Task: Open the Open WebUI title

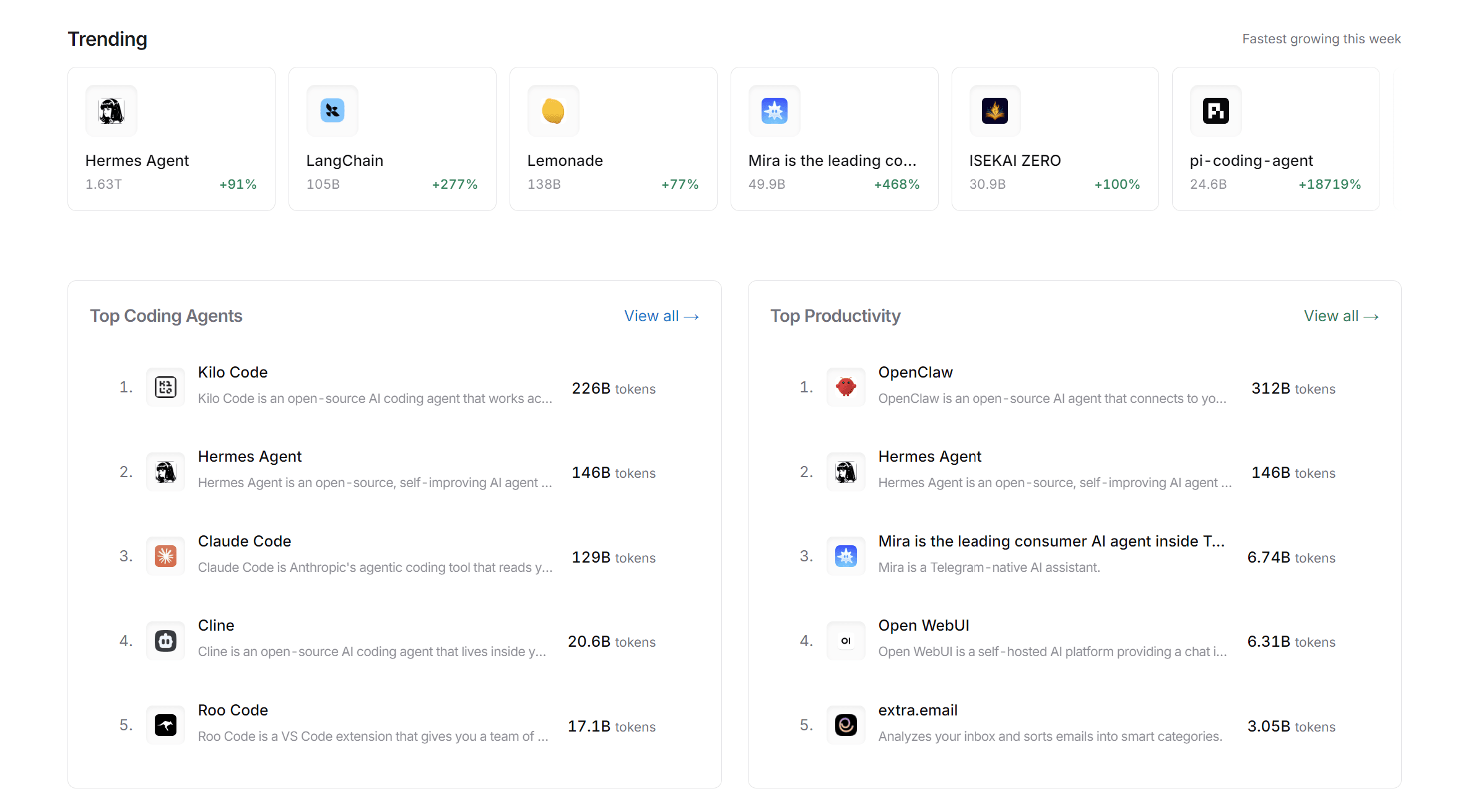Action: coord(924,626)
